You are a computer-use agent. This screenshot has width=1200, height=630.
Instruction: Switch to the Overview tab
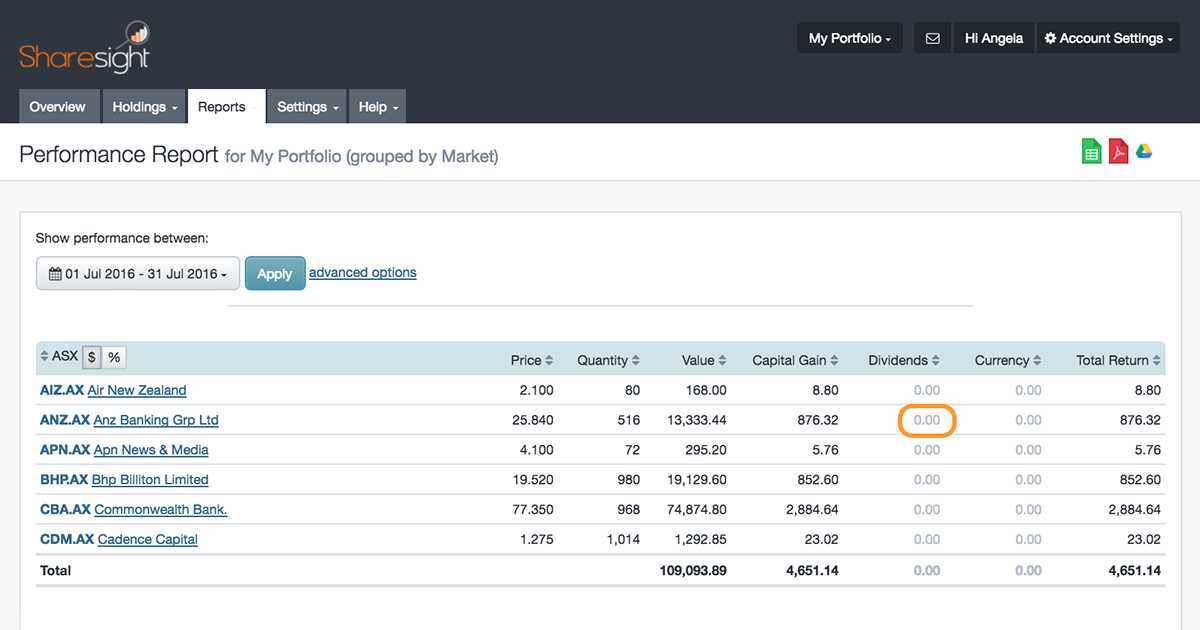[x=58, y=106]
